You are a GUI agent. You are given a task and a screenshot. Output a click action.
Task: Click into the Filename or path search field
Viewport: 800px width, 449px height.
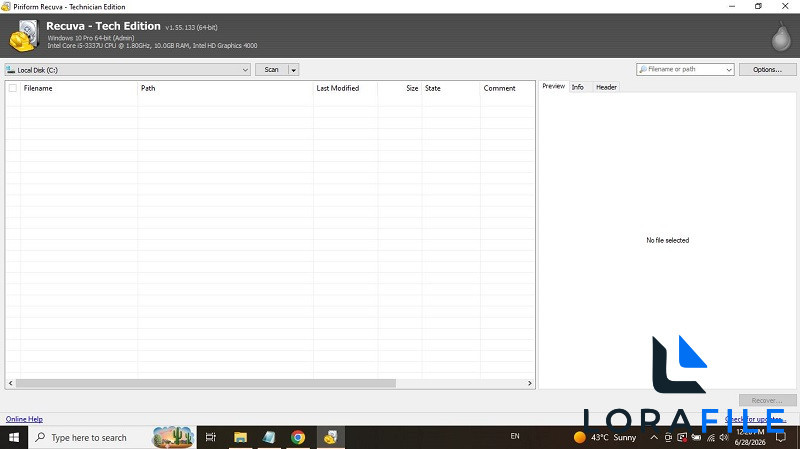point(680,69)
